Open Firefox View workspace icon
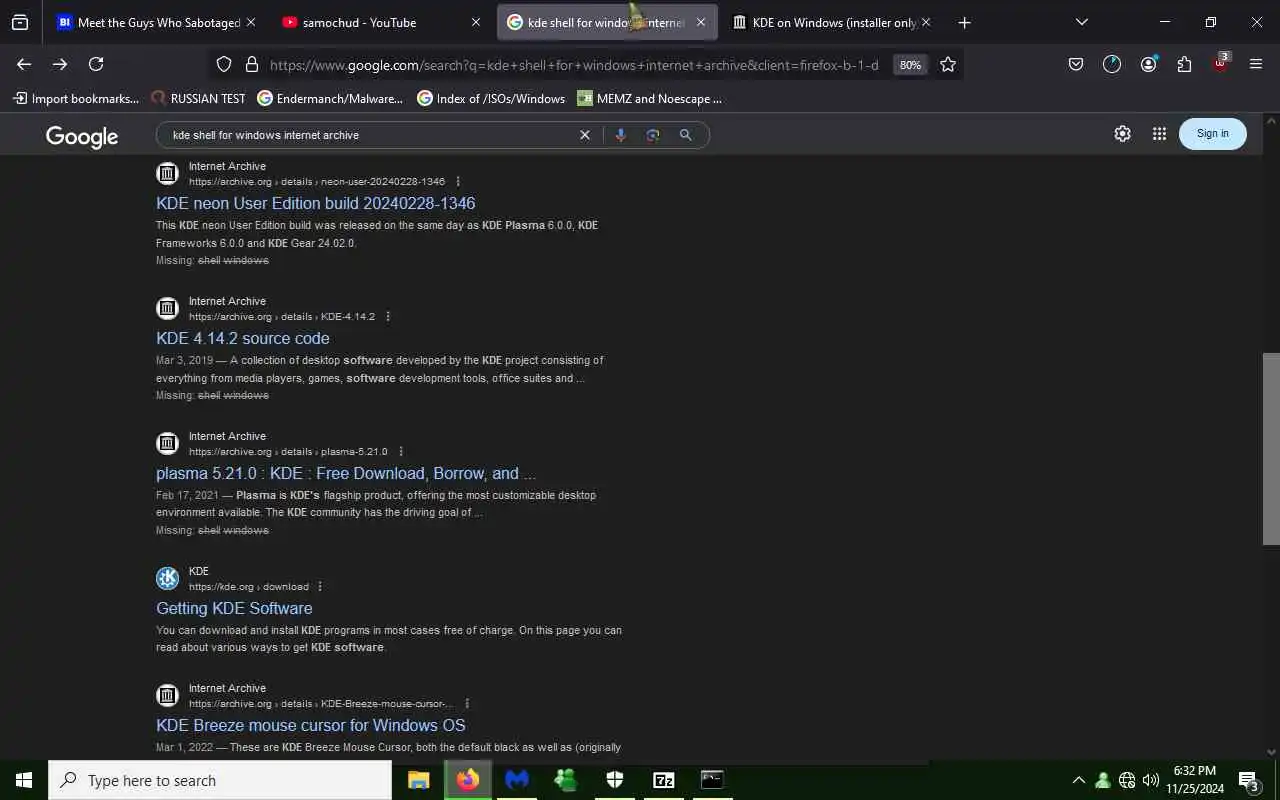The height and width of the screenshot is (800, 1280). click(20, 22)
